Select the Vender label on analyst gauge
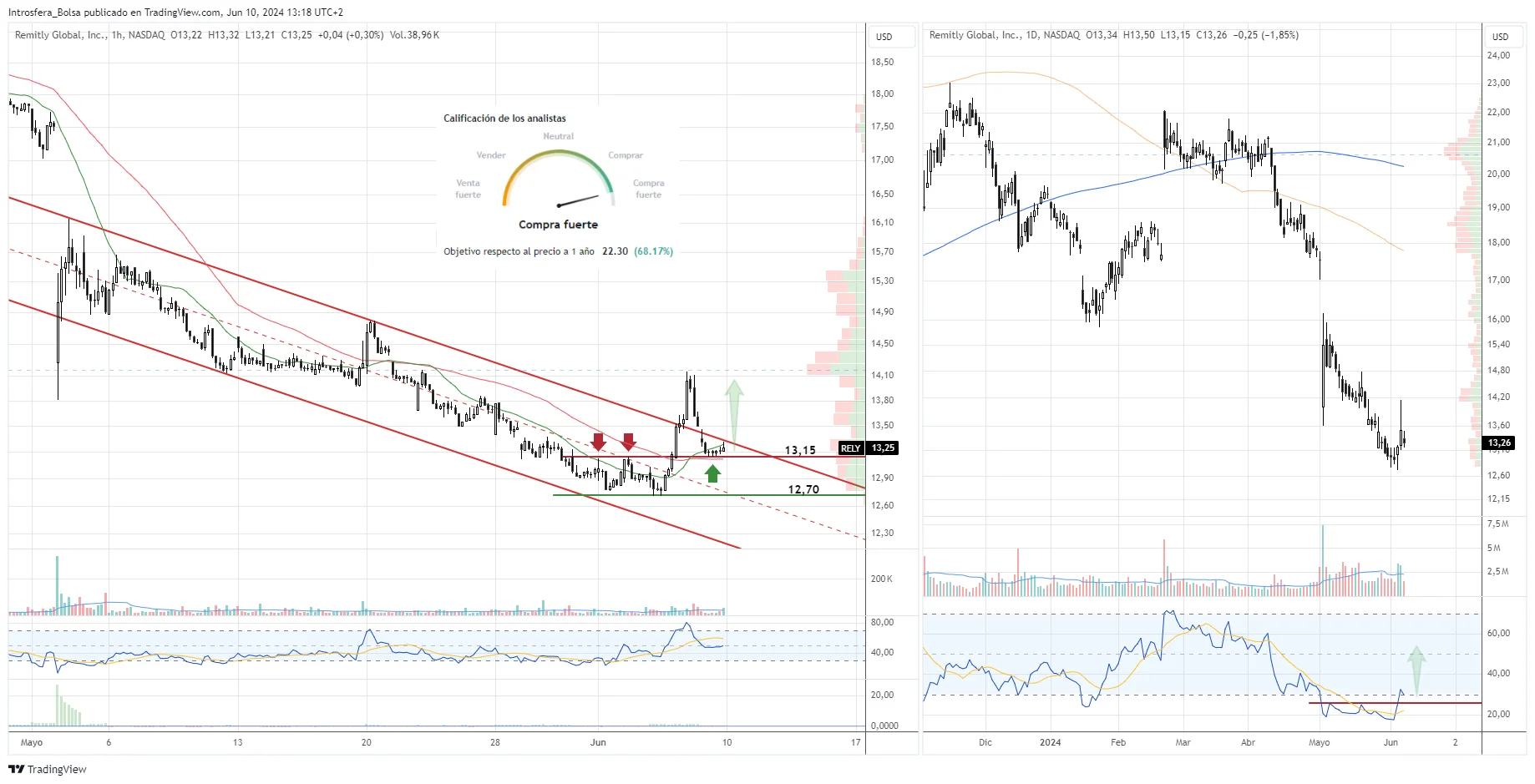Screen dimensions: 1535x784 (x=491, y=155)
